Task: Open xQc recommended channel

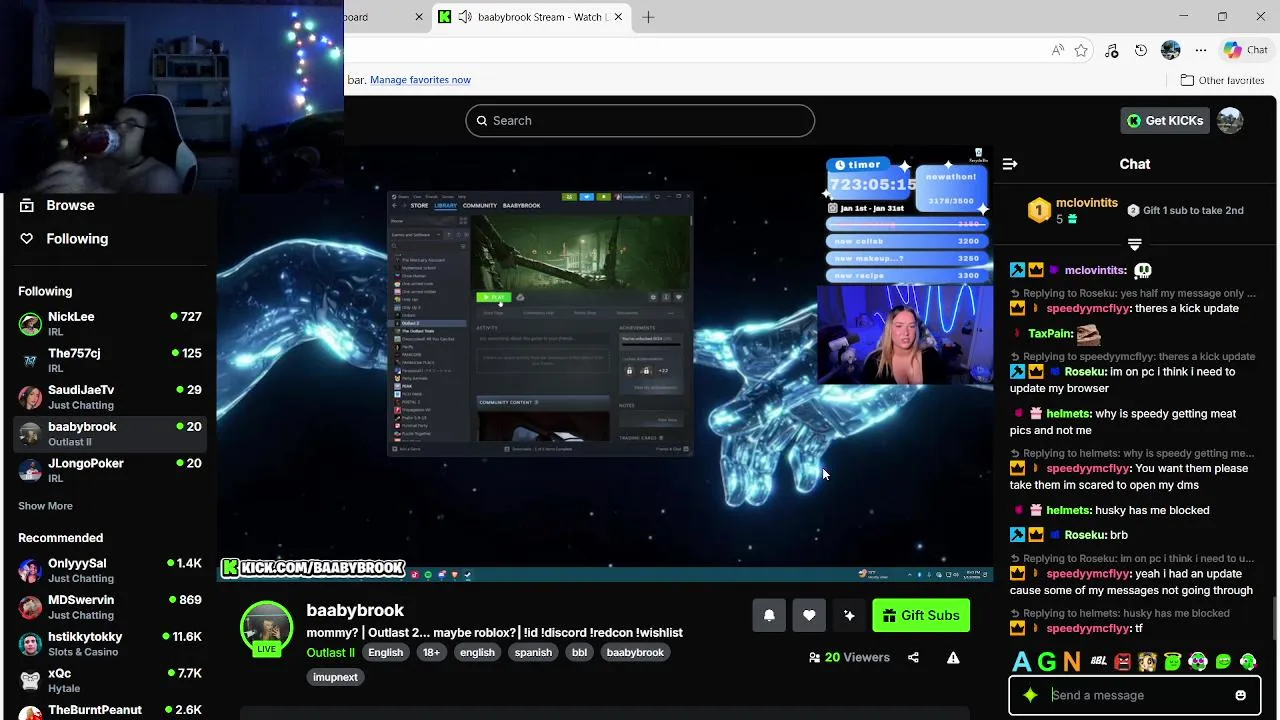Action: (x=110, y=680)
